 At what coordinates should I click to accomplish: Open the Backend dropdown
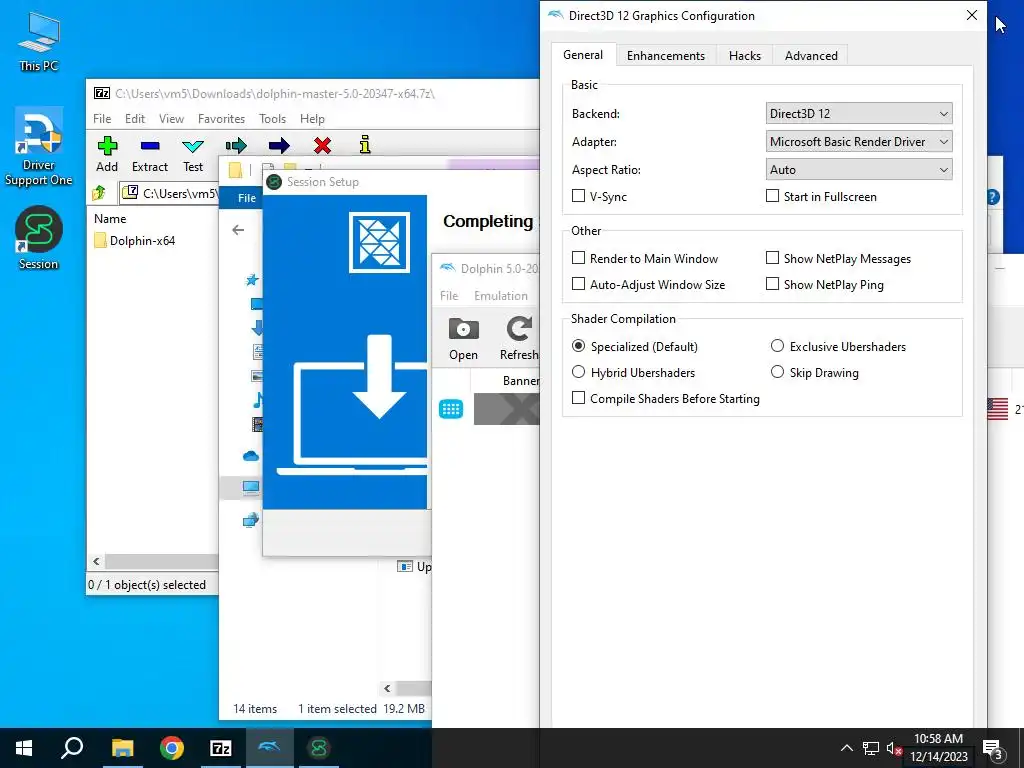coord(859,114)
